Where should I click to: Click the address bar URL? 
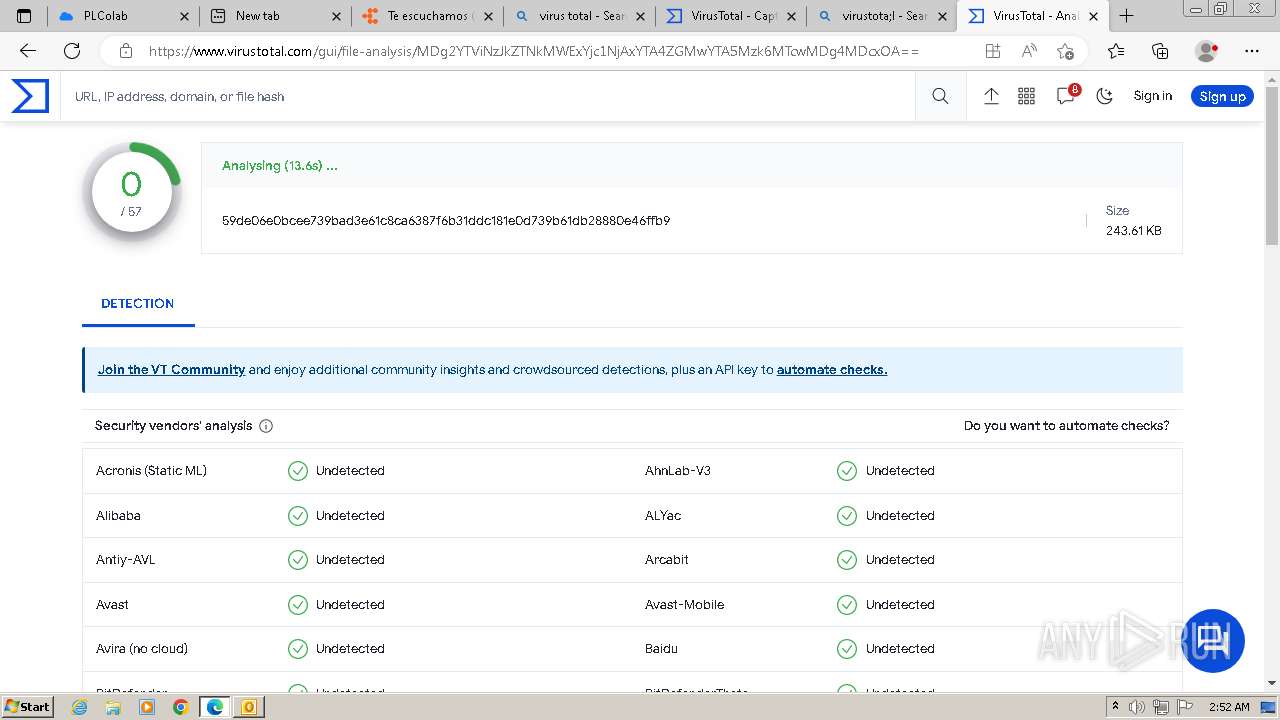tap(534, 51)
